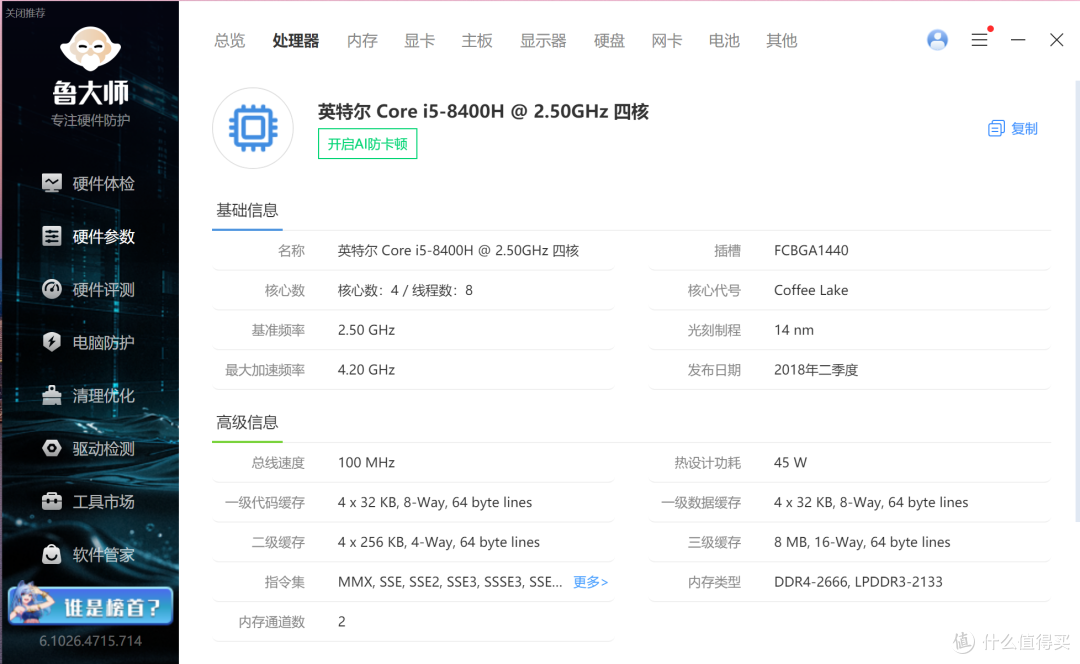This screenshot has width=1080, height=664.
Task: Open the 硬件体检 monitor icon
Action: click(52, 183)
